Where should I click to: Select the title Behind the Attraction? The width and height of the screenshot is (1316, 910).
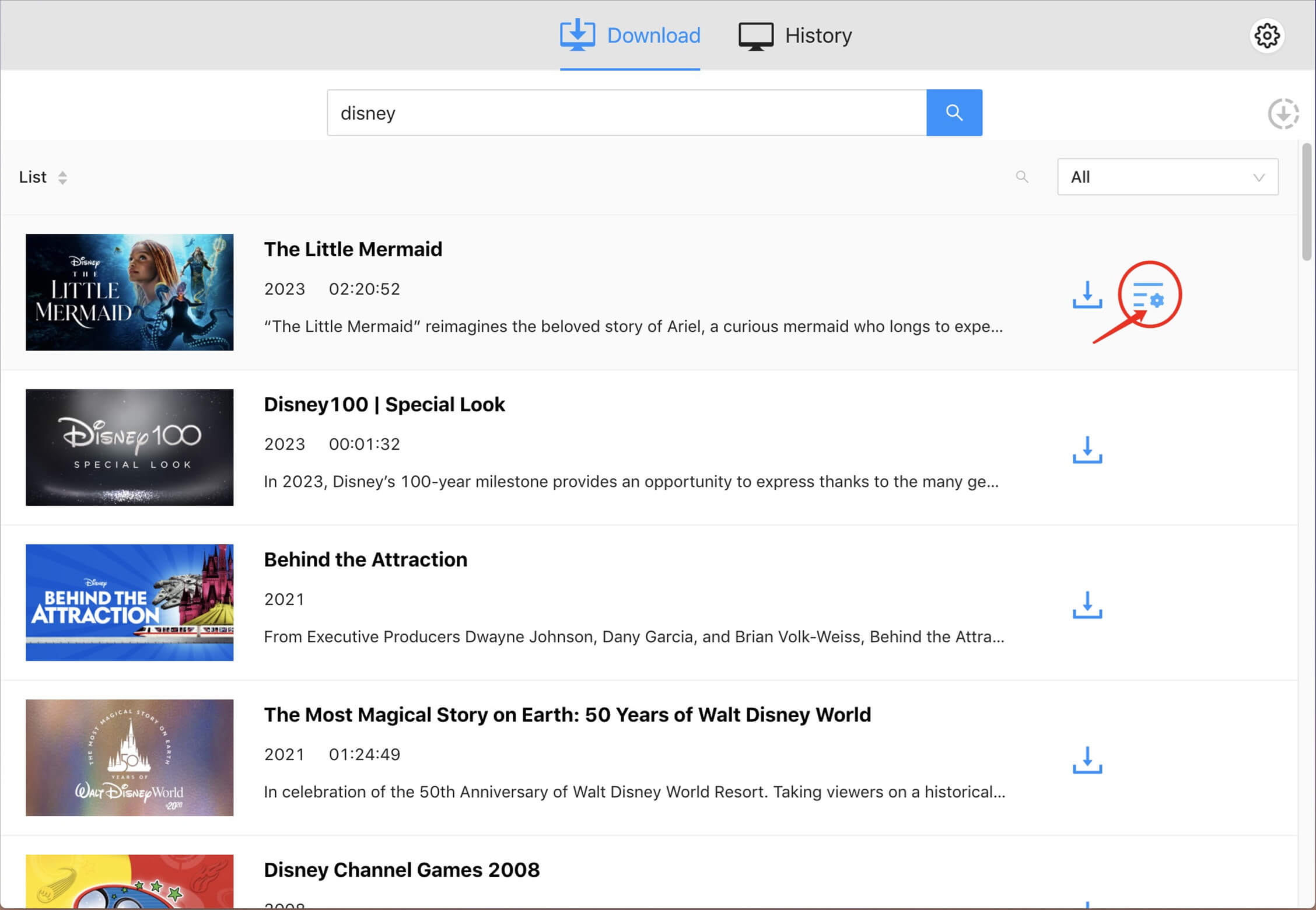click(x=366, y=559)
